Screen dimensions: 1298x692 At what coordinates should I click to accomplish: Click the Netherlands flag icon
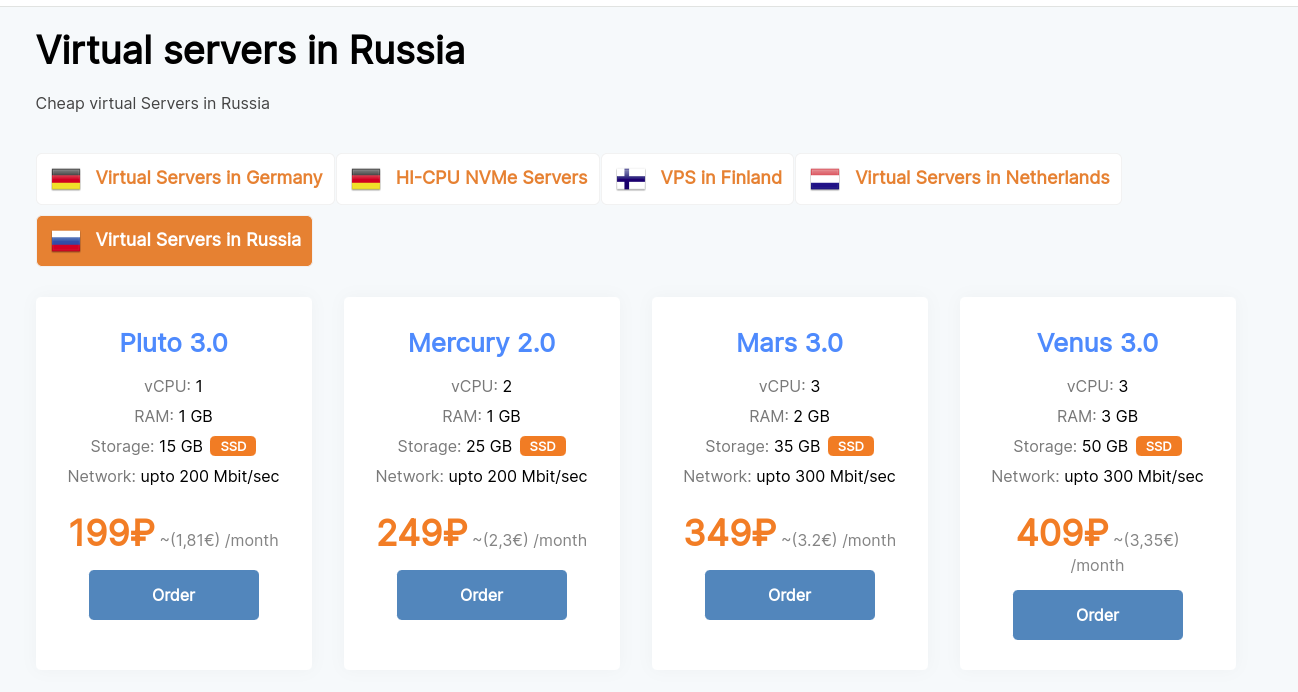(x=825, y=179)
